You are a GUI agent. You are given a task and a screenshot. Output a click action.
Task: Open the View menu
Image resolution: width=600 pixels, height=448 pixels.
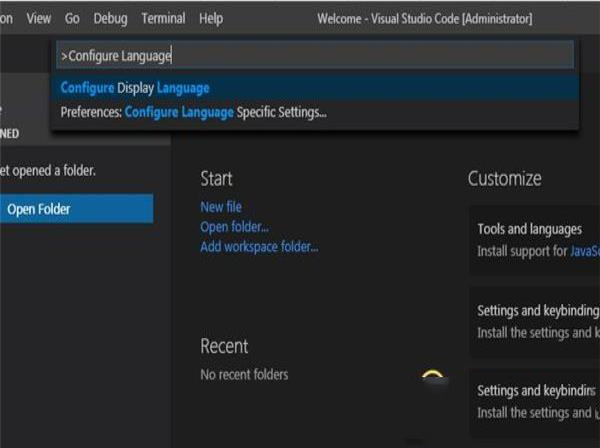click(x=39, y=18)
